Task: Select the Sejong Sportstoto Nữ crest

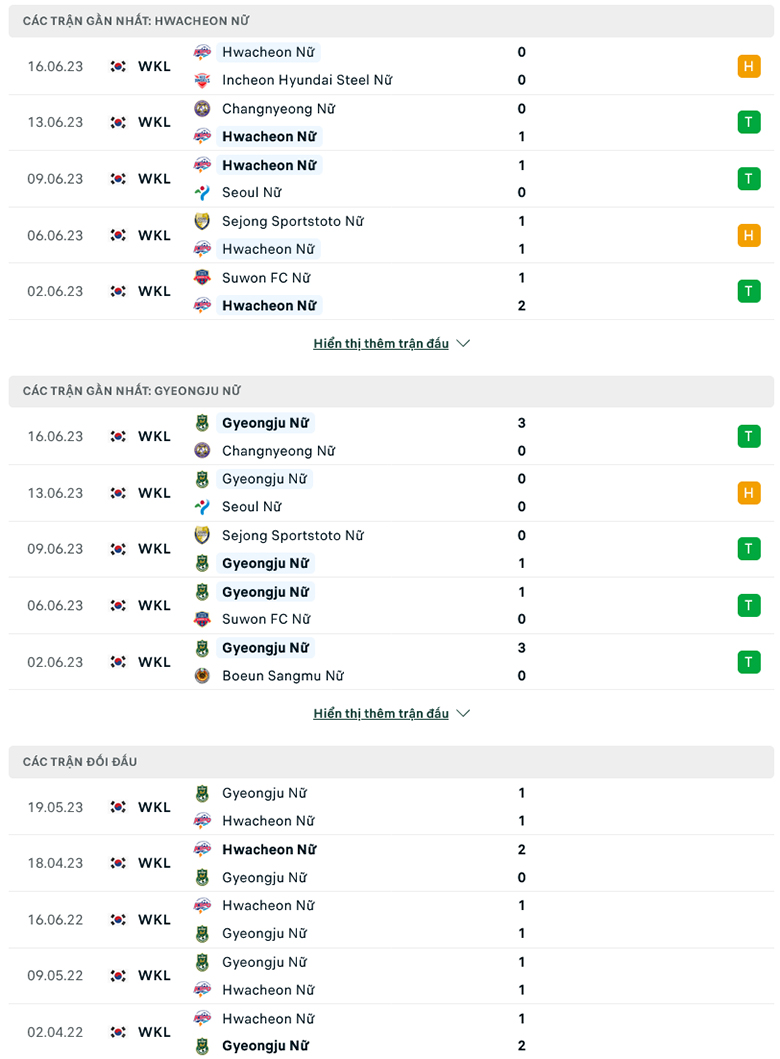Action: pyautogui.click(x=204, y=221)
